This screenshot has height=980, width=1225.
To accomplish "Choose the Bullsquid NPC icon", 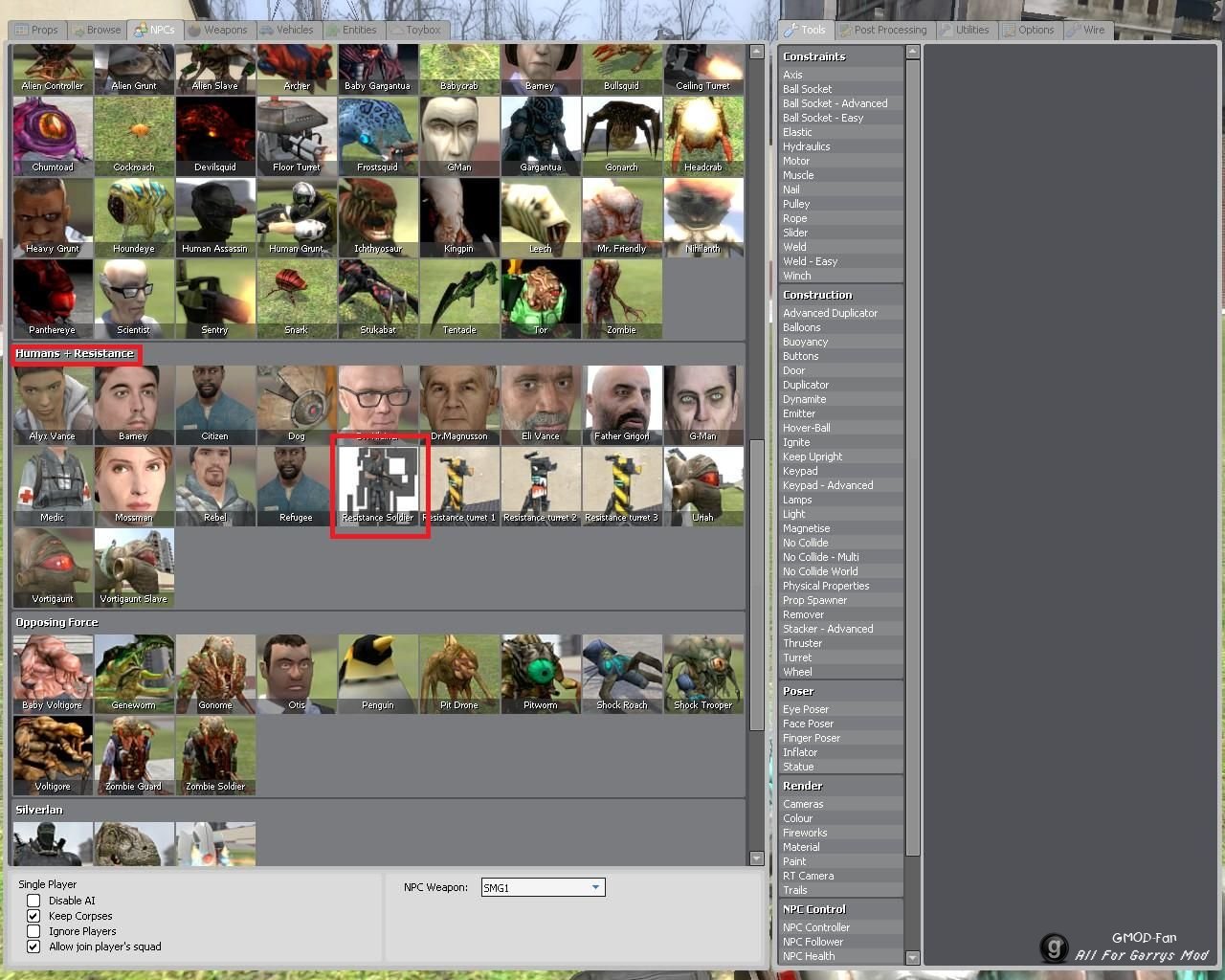I will pos(622,69).
